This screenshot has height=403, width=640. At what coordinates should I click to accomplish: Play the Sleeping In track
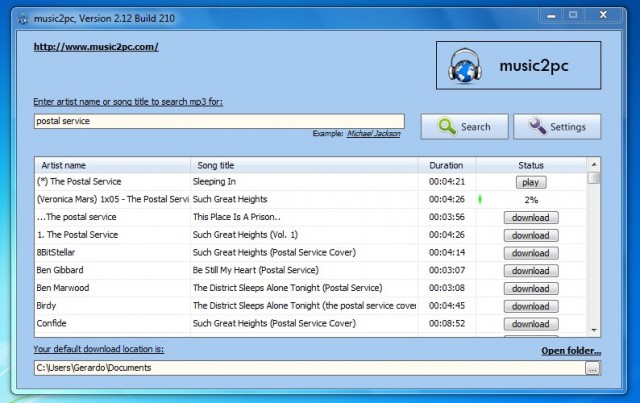(531, 183)
